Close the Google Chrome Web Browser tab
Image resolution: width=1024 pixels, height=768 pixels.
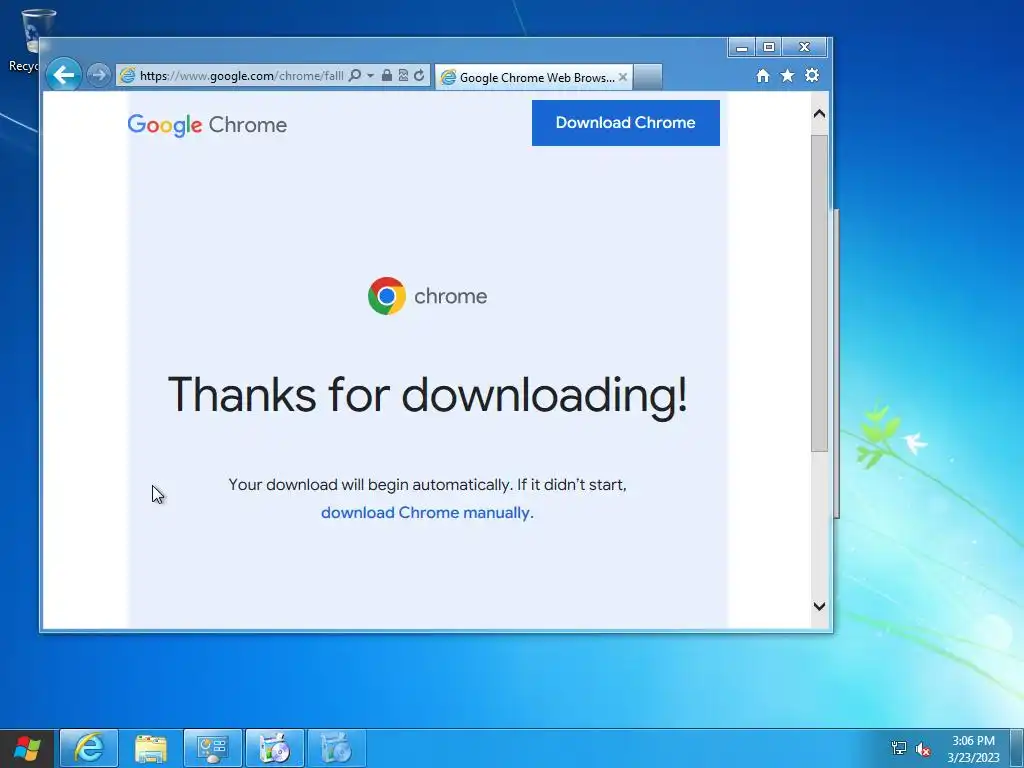[x=622, y=77]
